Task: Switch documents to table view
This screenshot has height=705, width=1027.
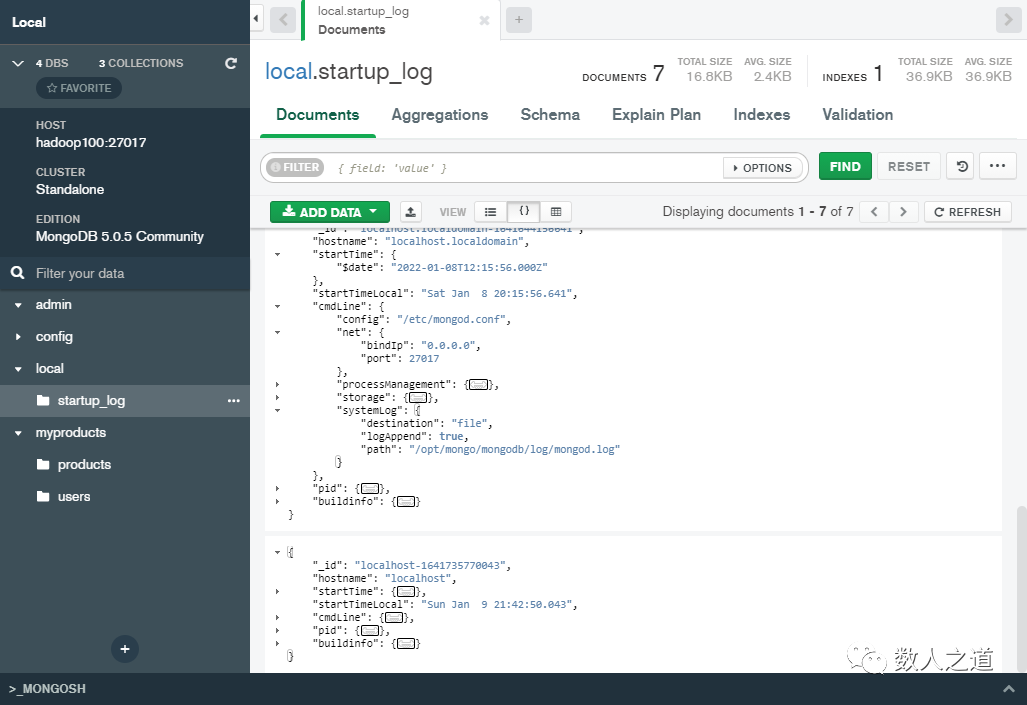Action: (x=556, y=211)
